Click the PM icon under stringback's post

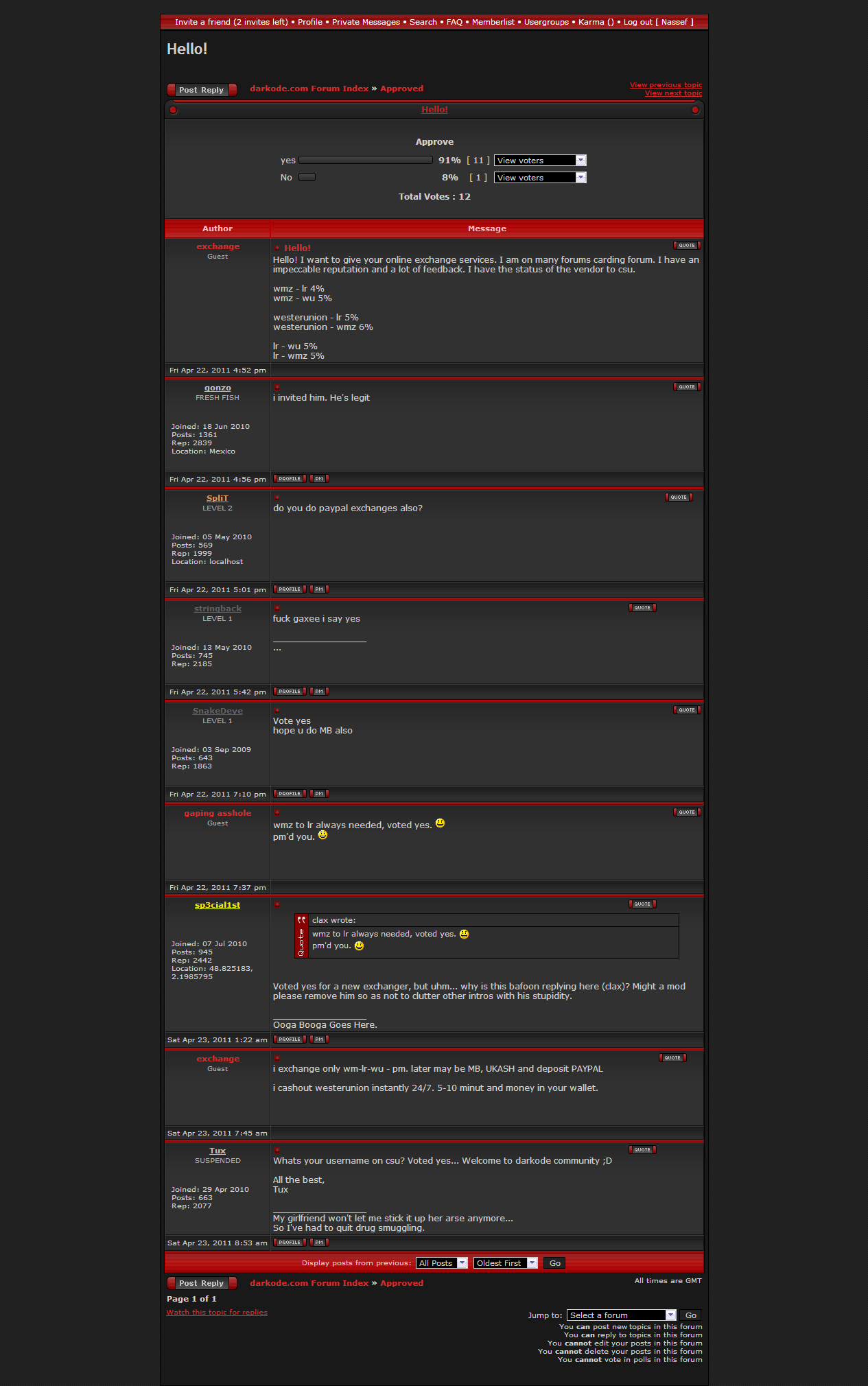pos(319,692)
